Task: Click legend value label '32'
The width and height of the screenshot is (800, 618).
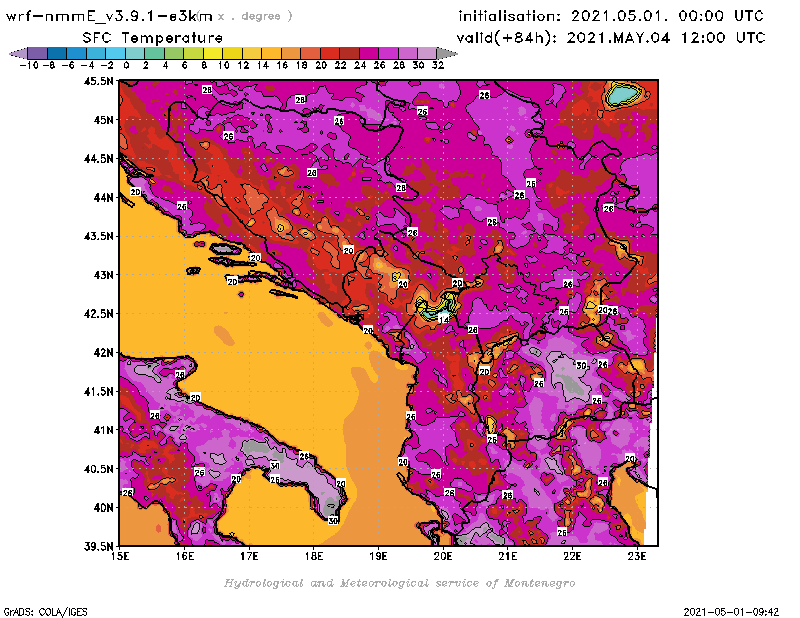Action: 438,65
